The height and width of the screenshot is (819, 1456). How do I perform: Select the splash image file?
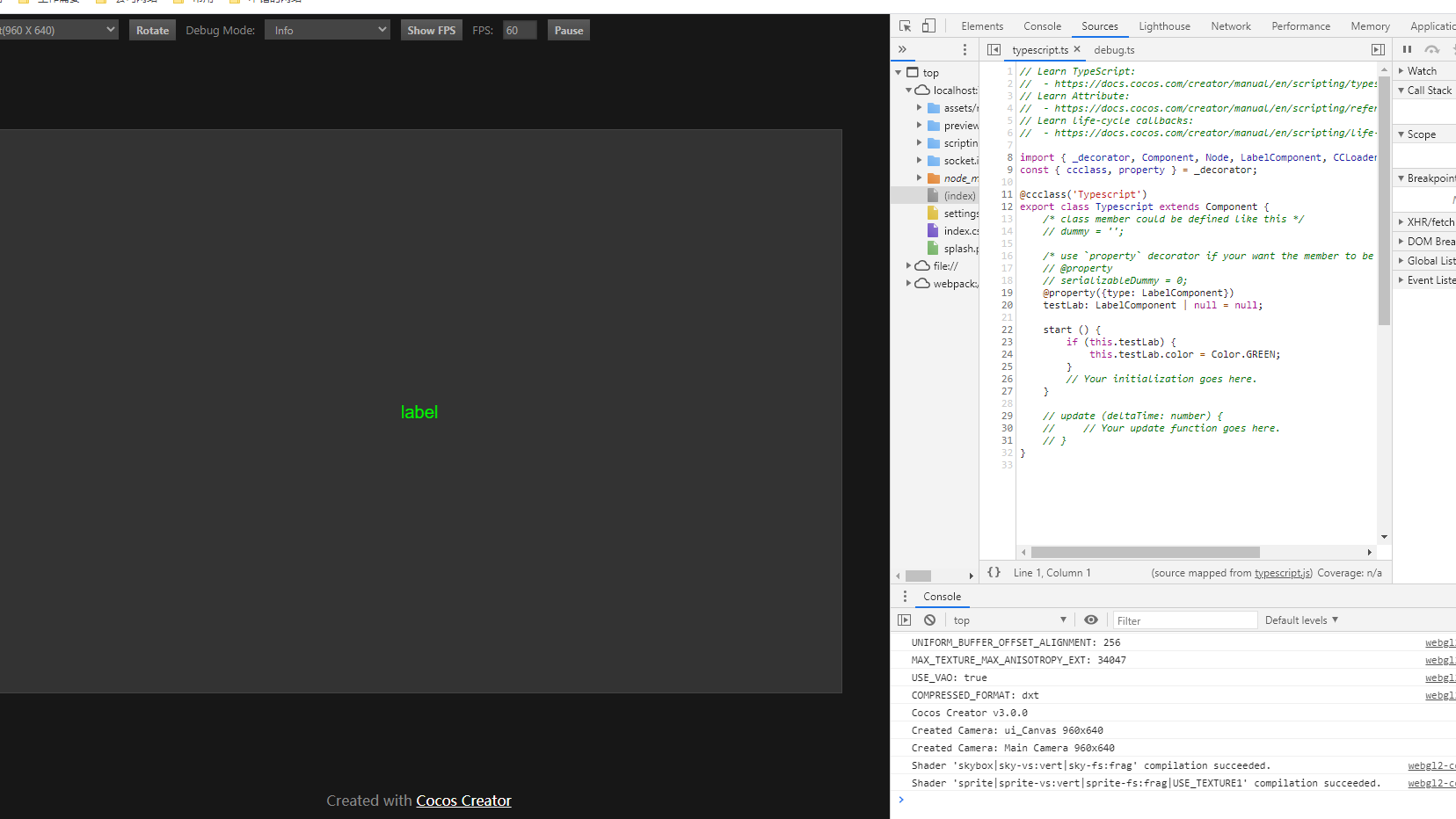click(952, 249)
